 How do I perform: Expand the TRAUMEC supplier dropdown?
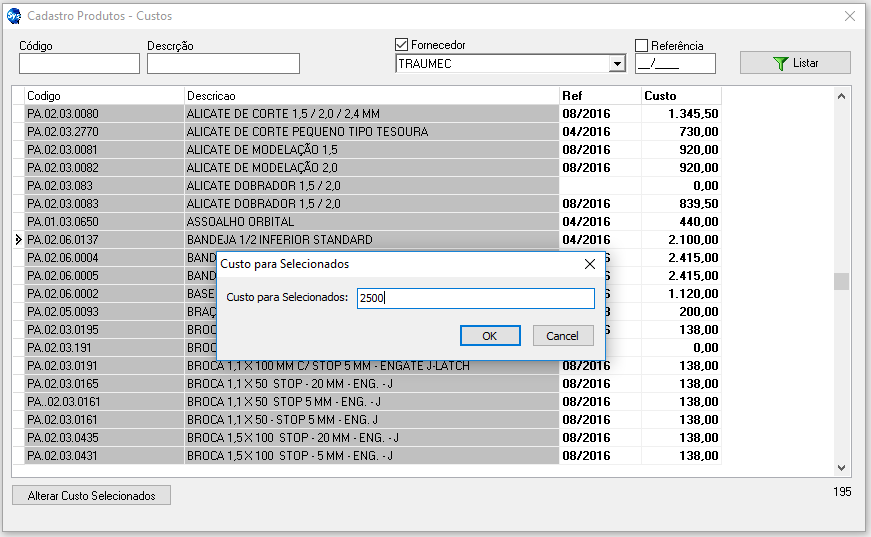point(617,64)
